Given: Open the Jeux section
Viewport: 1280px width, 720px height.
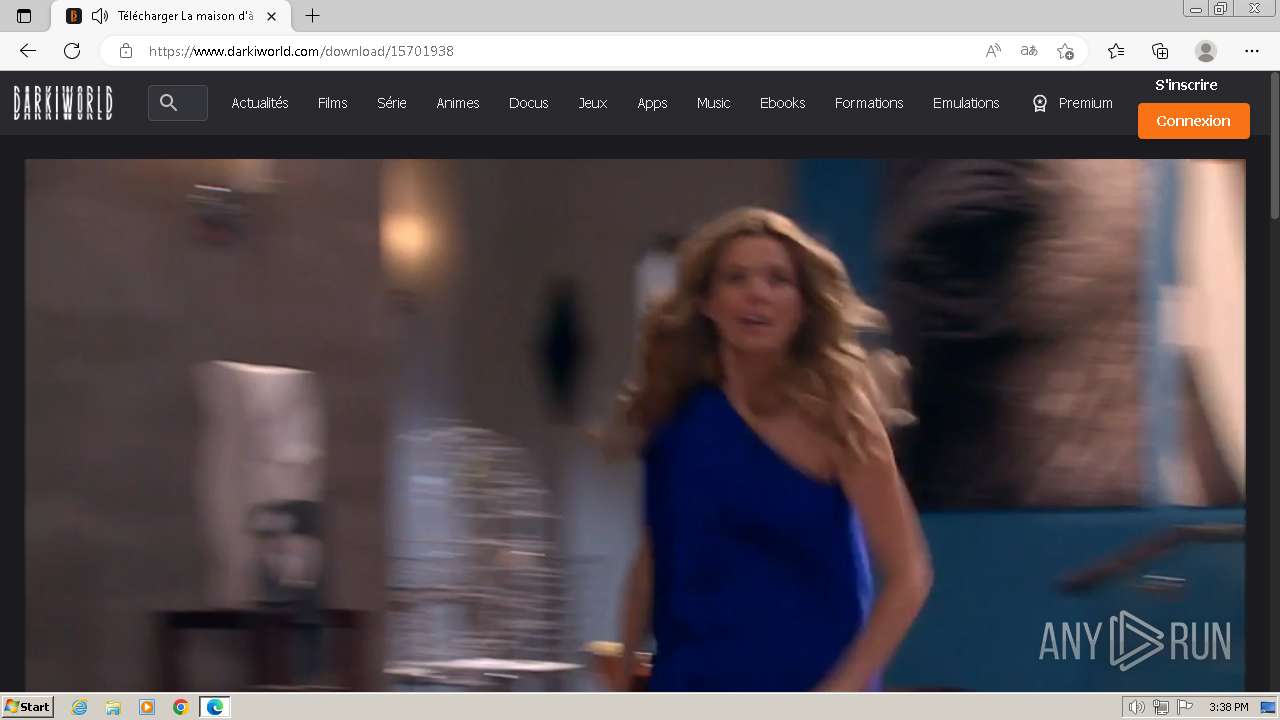Looking at the screenshot, I should [x=593, y=103].
